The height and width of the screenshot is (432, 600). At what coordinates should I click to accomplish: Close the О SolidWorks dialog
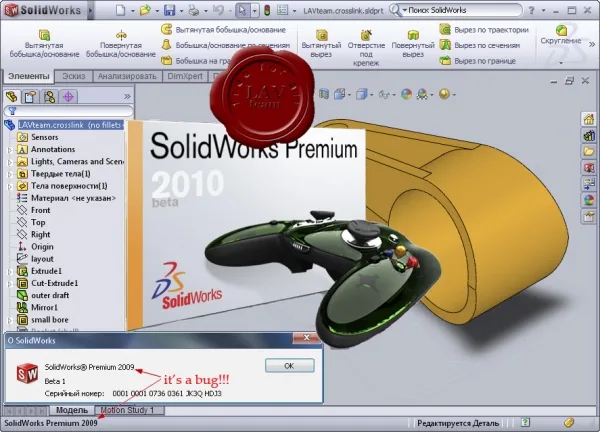point(306,337)
